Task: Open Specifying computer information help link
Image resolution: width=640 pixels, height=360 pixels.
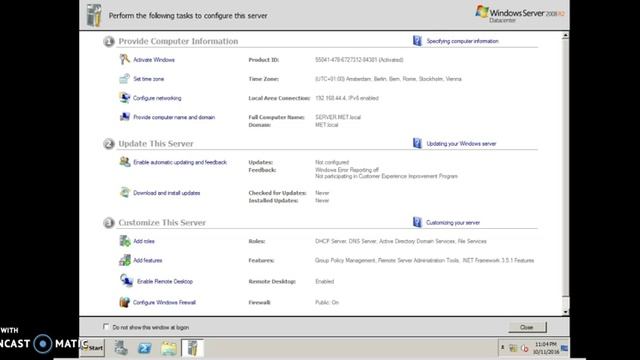Action: pos(462,41)
